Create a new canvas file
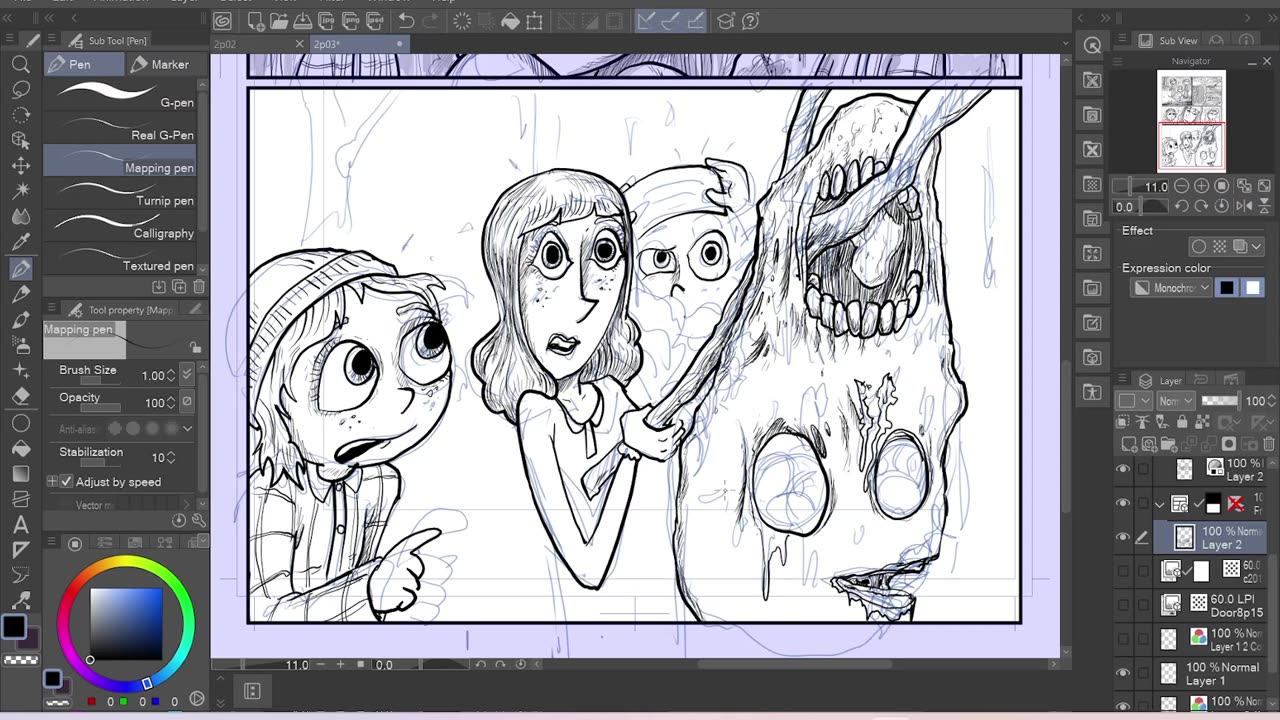Viewport: 1280px width, 720px height. point(256,21)
